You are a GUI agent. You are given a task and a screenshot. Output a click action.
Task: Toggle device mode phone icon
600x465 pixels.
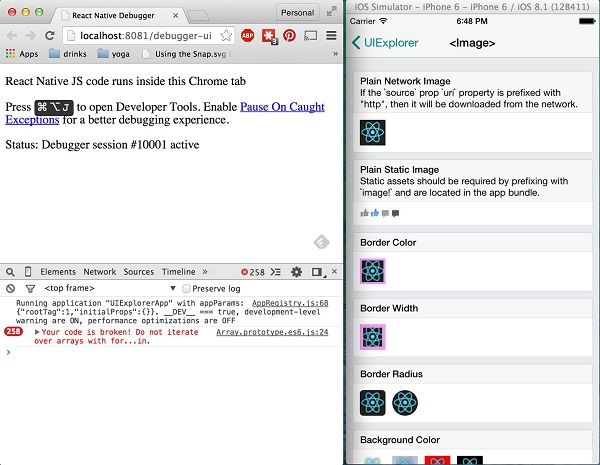click(x=28, y=272)
